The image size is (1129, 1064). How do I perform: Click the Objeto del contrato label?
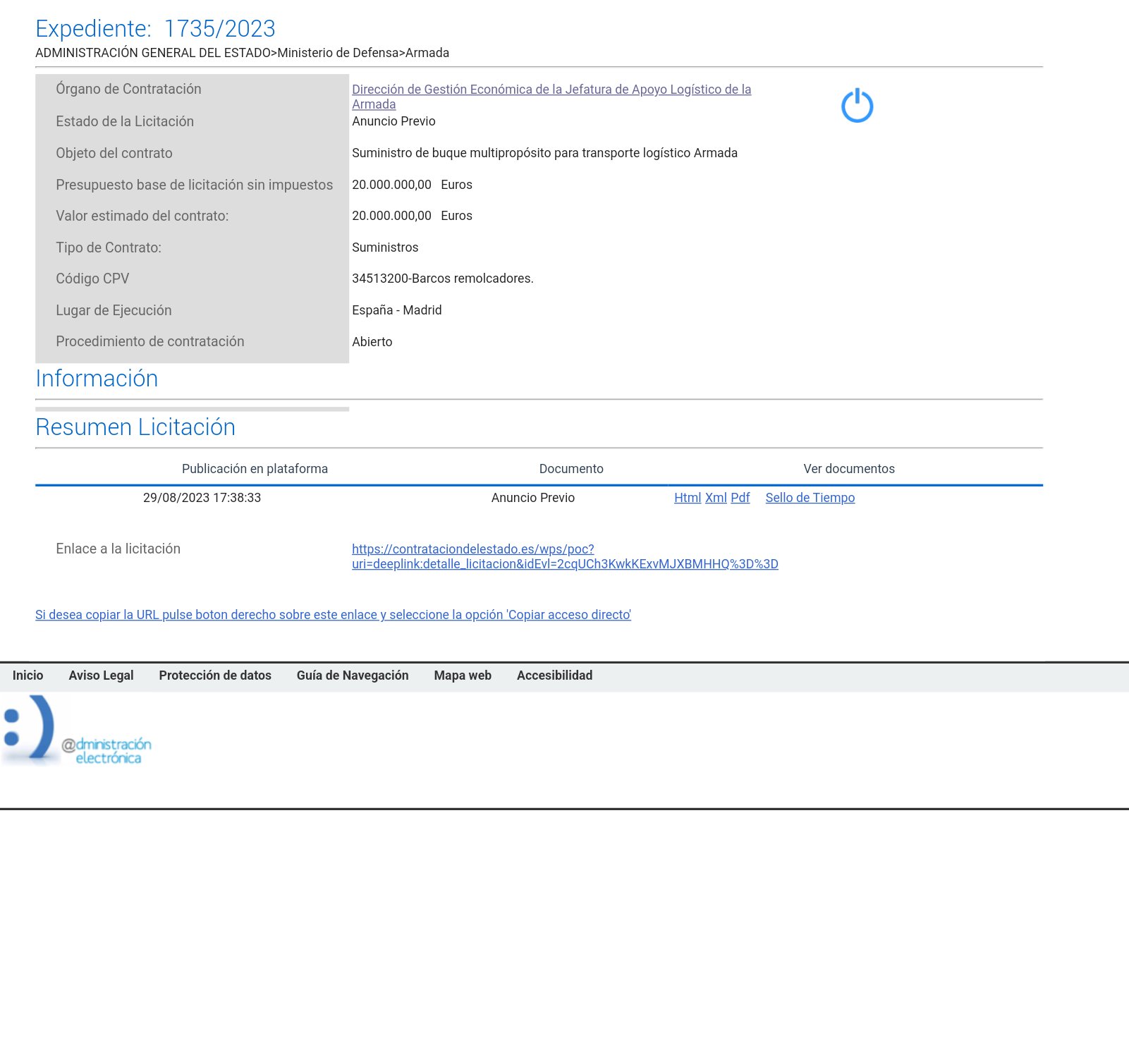point(114,153)
